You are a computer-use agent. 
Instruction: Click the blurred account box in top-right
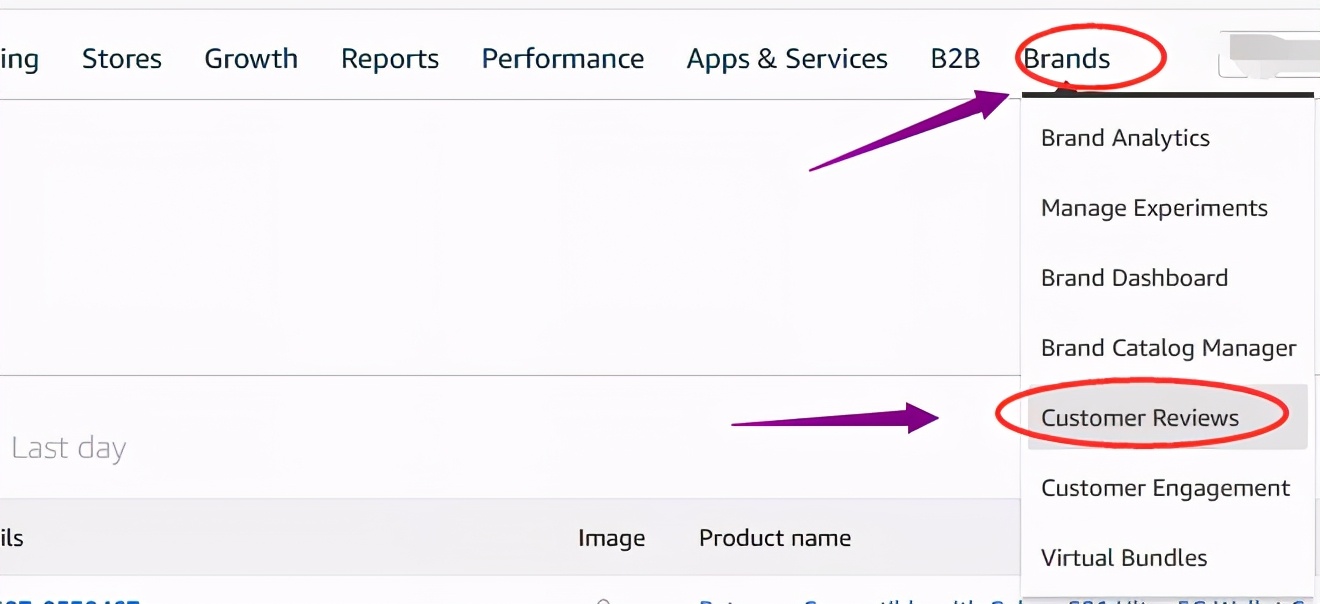pyautogui.click(x=1268, y=55)
